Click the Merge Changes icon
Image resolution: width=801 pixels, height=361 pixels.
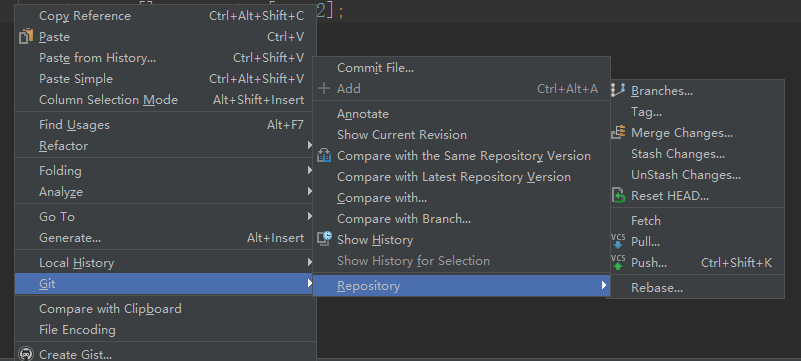coord(618,133)
